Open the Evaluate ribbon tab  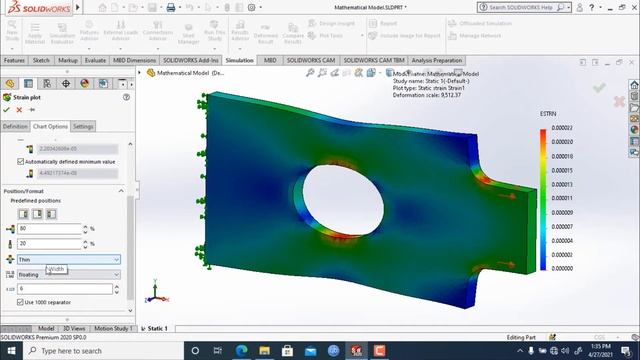point(95,60)
